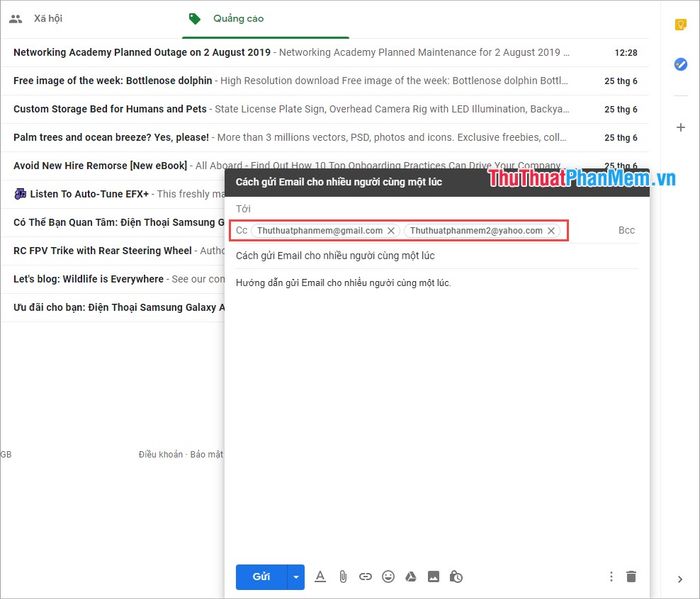Click the Điều khoản link
Image resolution: width=700 pixels, height=599 pixels.
(x=161, y=454)
